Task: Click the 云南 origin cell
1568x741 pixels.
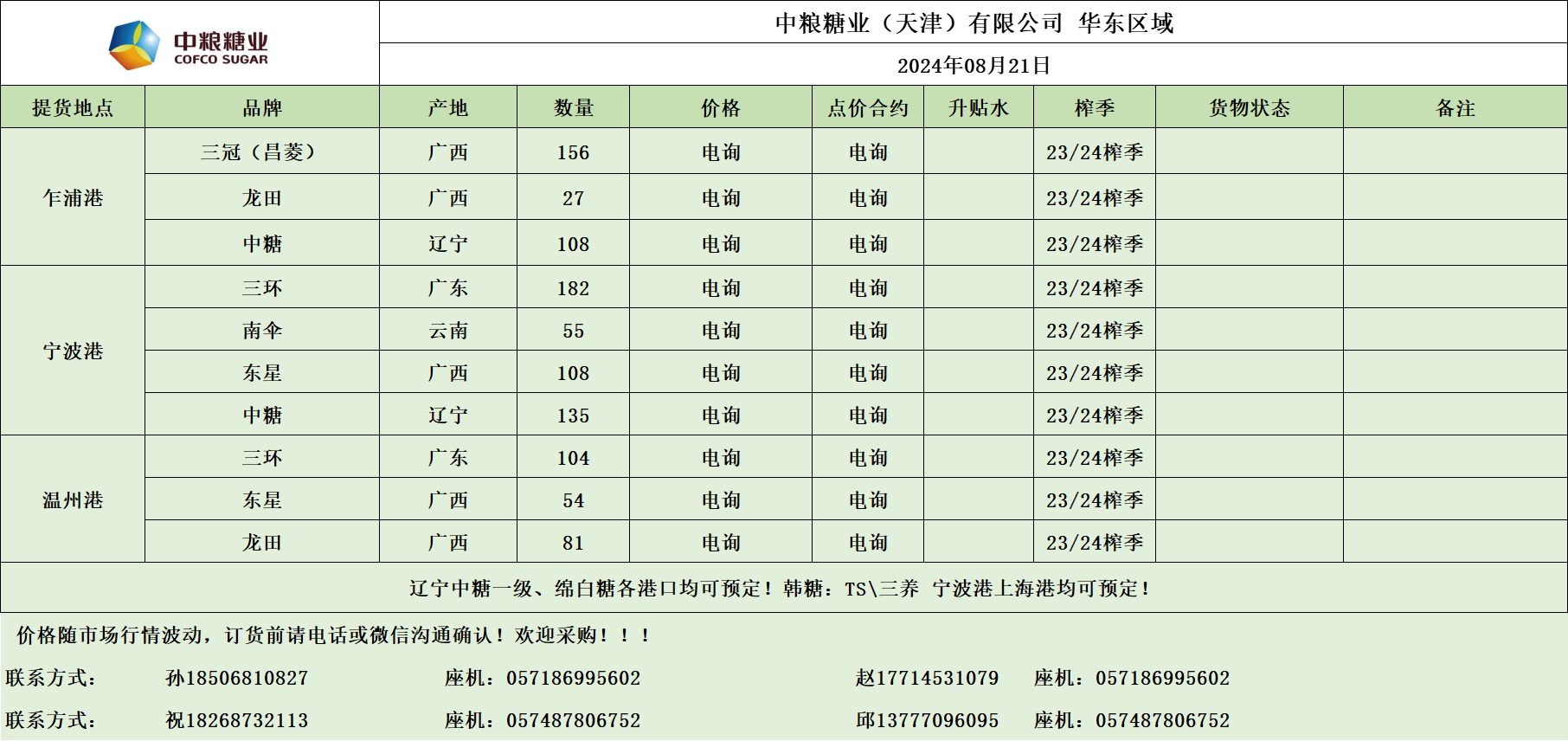Action: pos(447,331)
